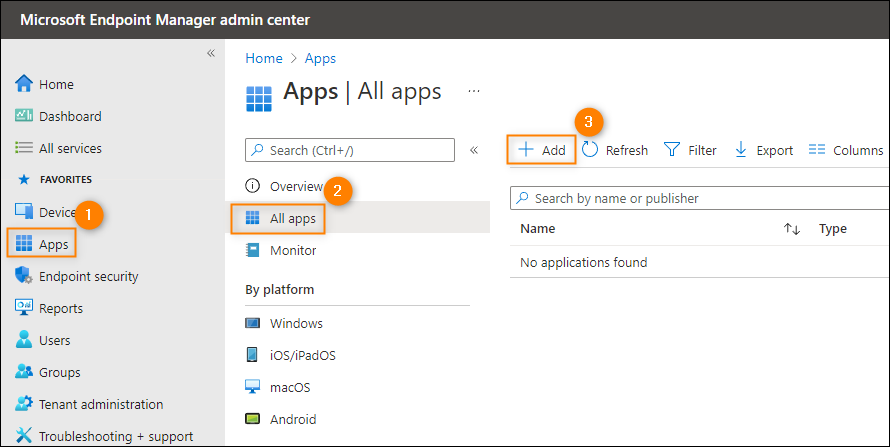Screen dimensions: 890x447
Task: Click the 'By platform' section heading
Action: 279,289
